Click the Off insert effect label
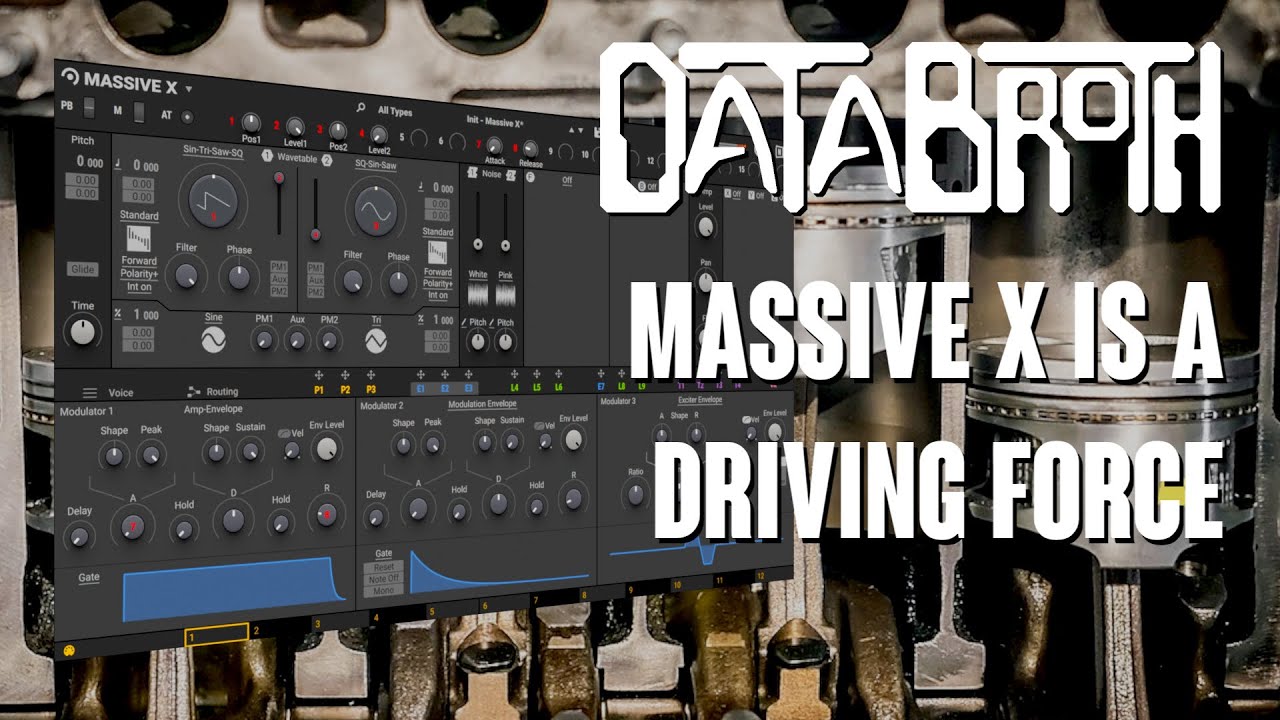Viewport: 1280px width, 720px height. [566, 181]
